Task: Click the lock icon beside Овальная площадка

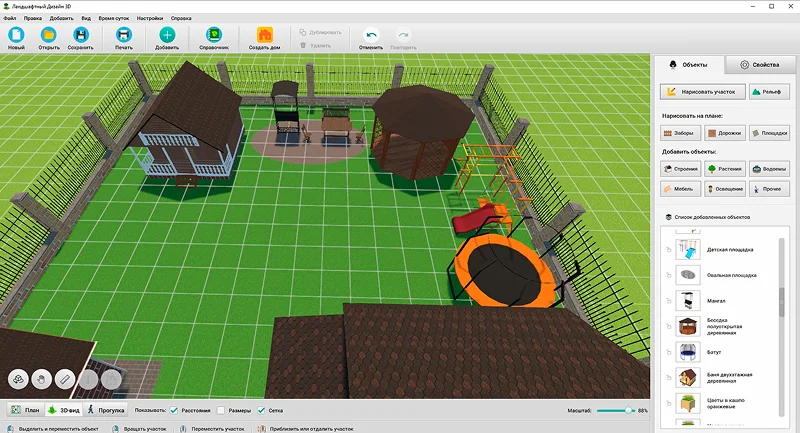Action: [668, 275]
